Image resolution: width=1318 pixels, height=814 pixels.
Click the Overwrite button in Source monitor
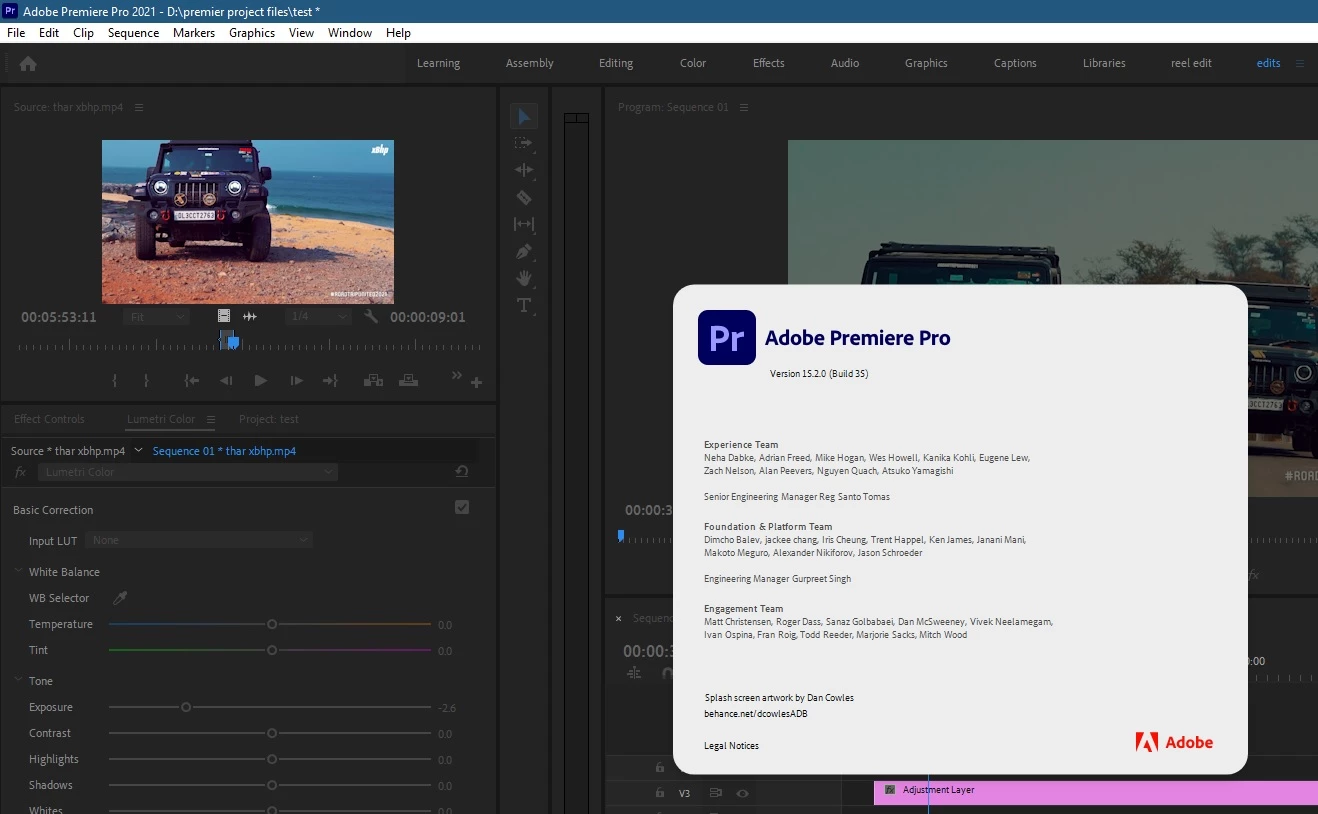pyautogui.click(x=408, y=380)
